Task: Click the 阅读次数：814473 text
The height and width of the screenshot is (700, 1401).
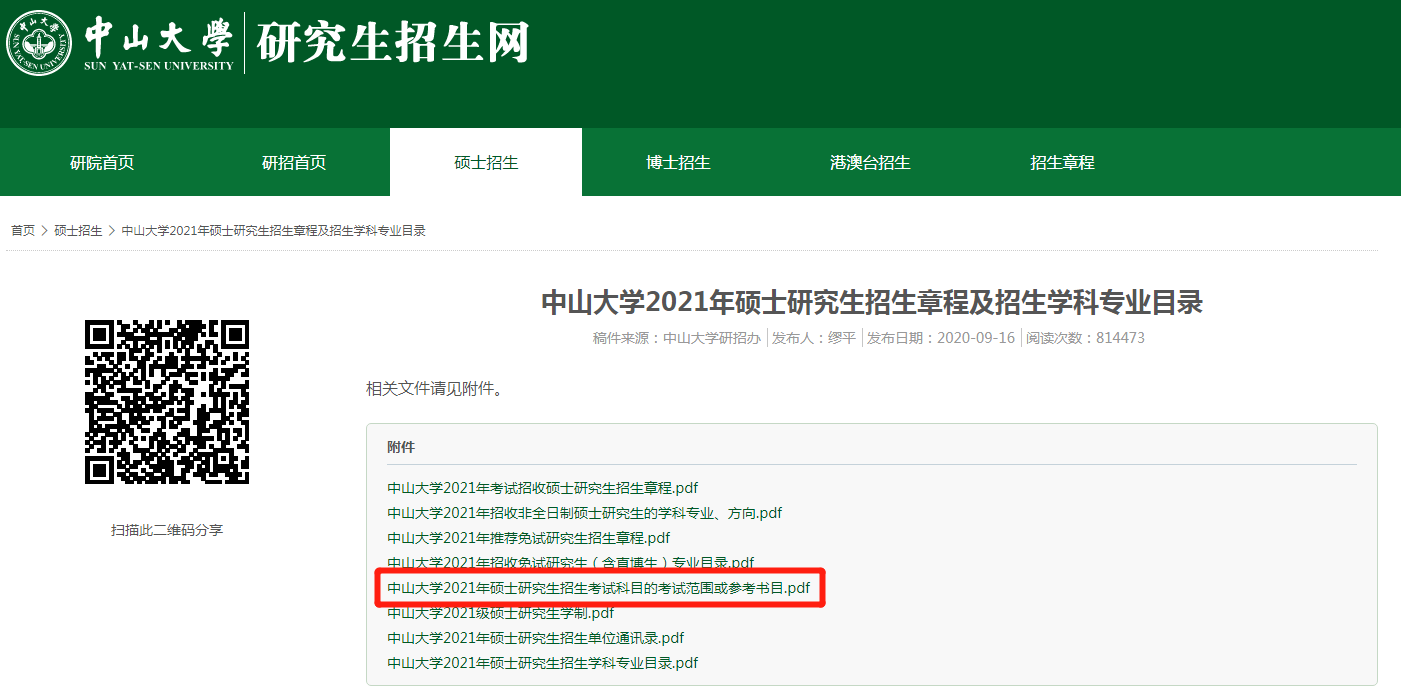Action: (x=1085, y=338)
